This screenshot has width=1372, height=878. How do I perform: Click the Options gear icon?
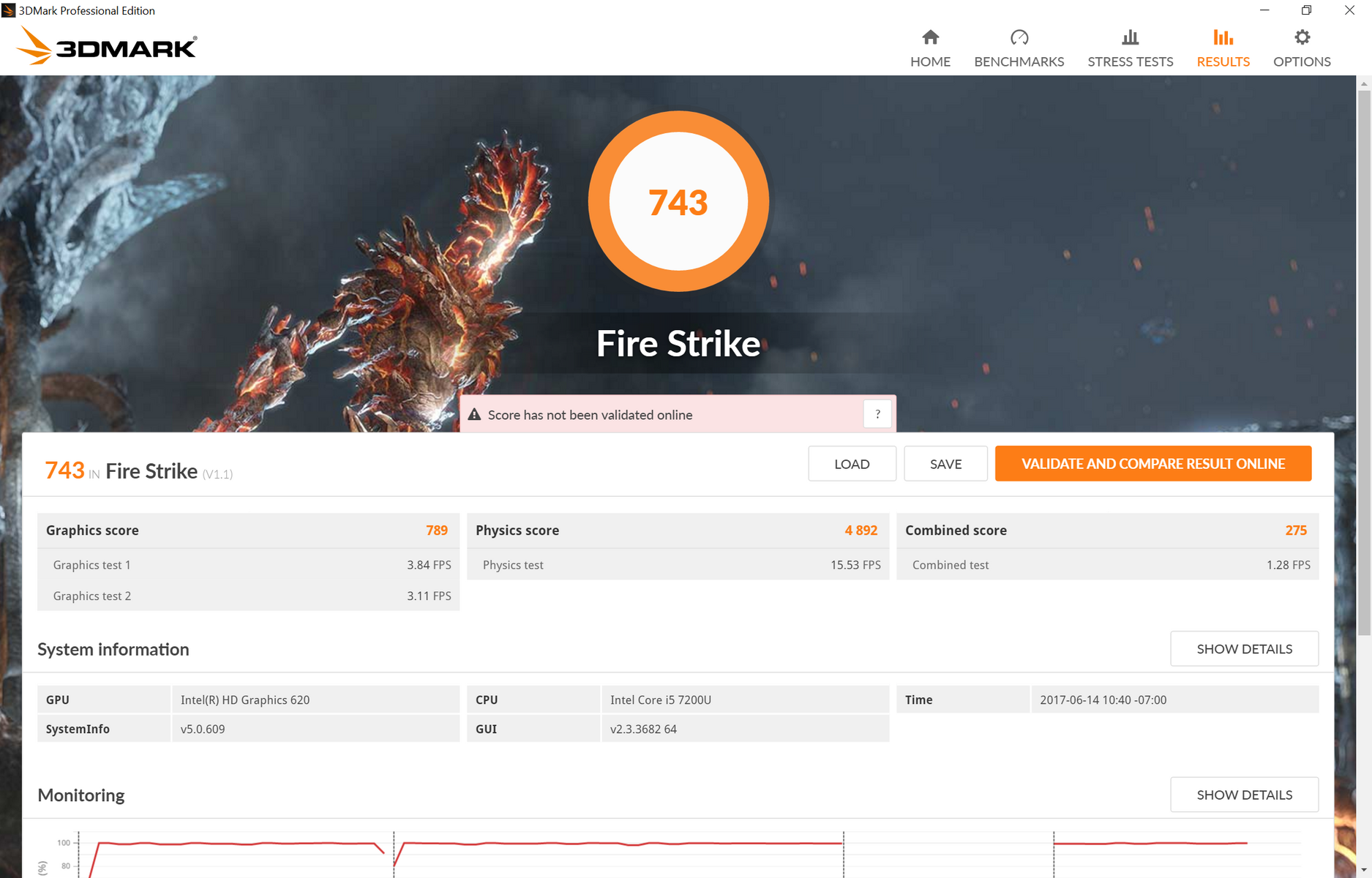1302,37
